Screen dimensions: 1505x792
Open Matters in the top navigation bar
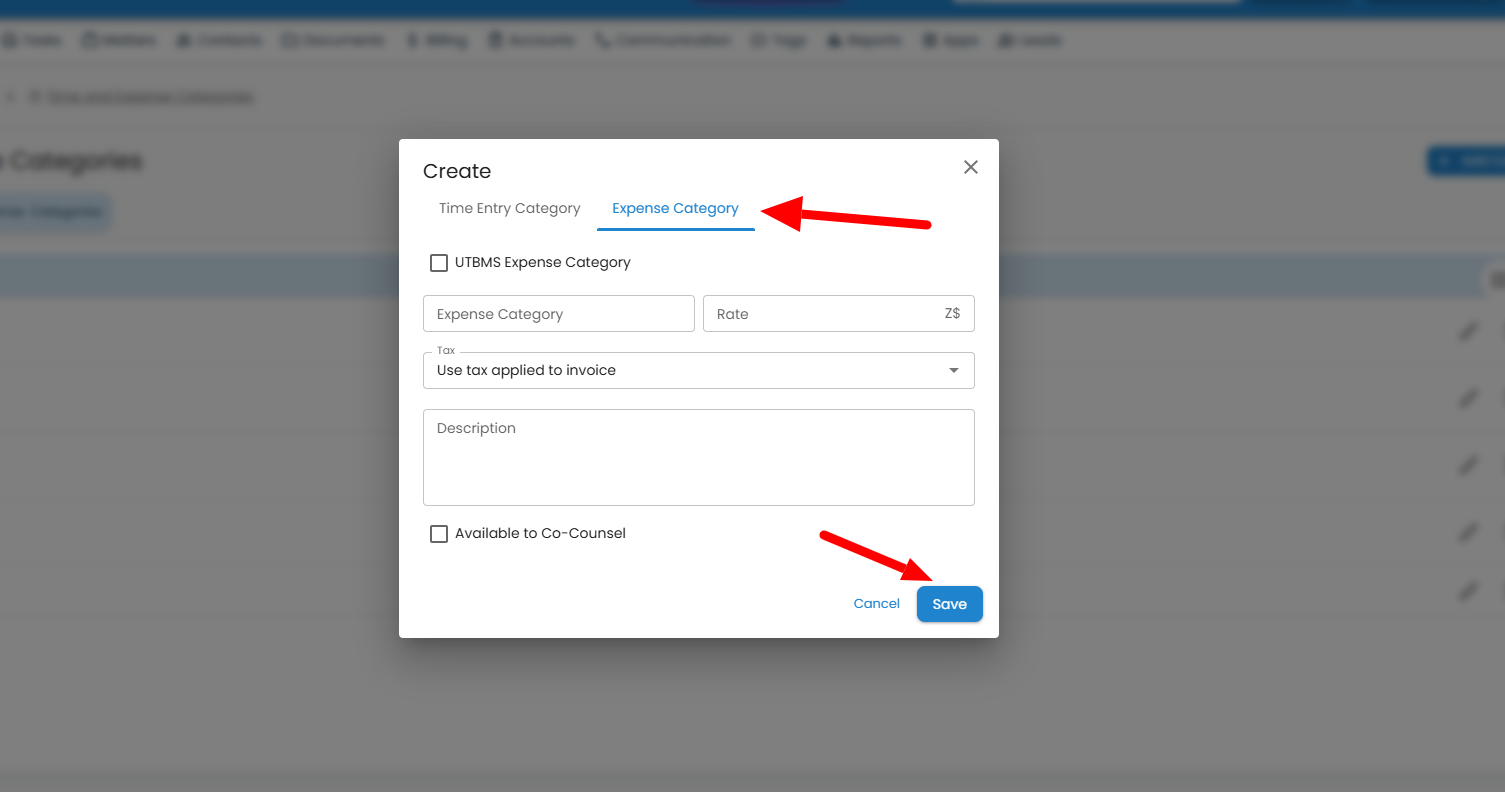(120, 41)
